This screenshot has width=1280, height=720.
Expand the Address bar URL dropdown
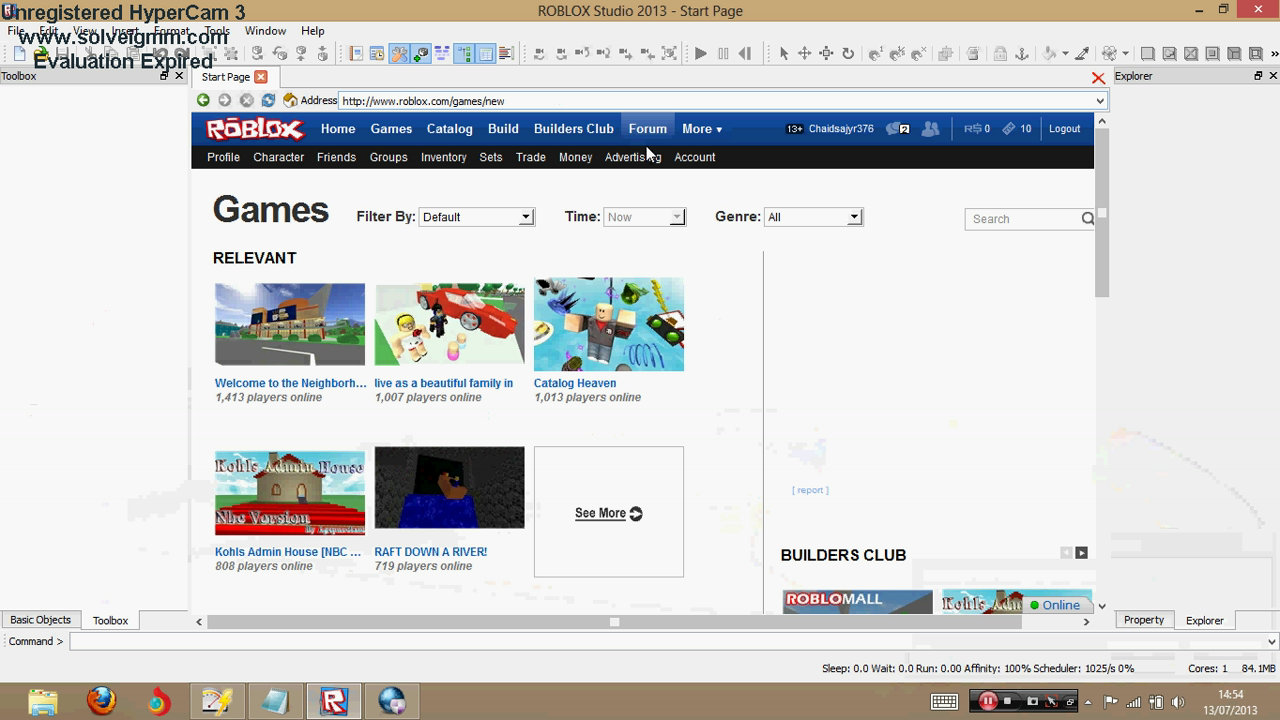pyautogui.click(x=1099, y=101)
